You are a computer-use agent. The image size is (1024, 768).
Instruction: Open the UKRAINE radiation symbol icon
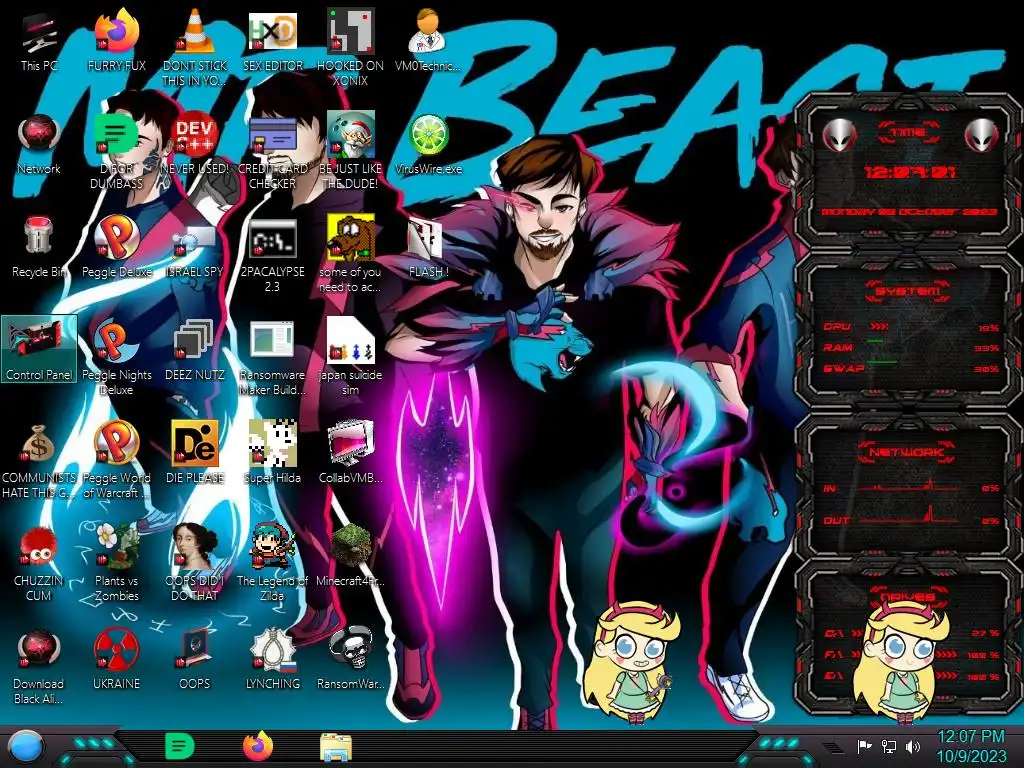coord(116,660)
